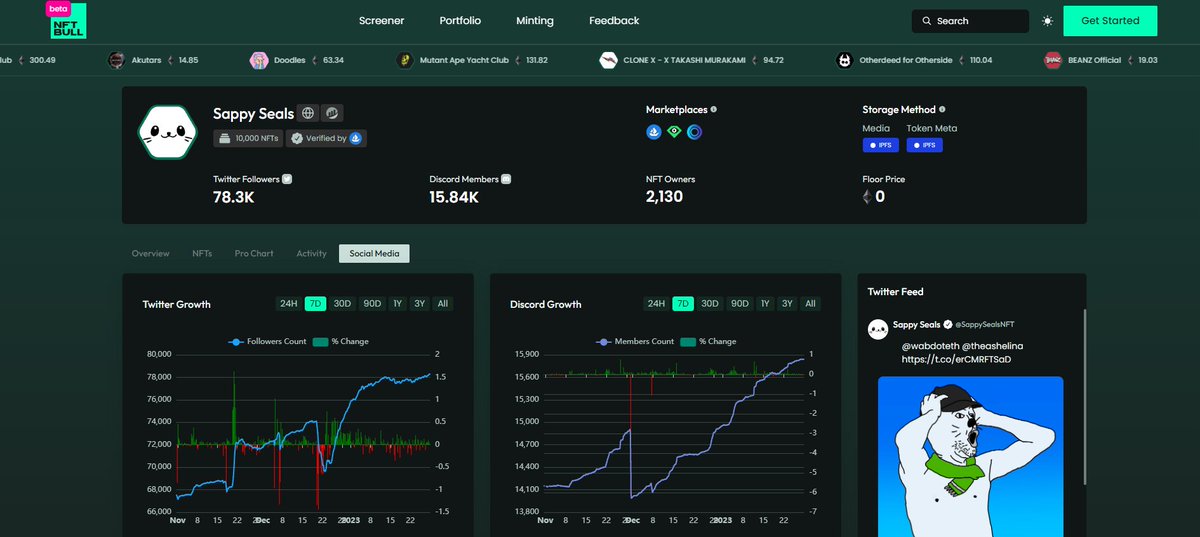Viewport: 1200px width, 537px height.
Task: Open the tweet's wojak seal image
Action: pyautogui.click(x=970, y=456)
